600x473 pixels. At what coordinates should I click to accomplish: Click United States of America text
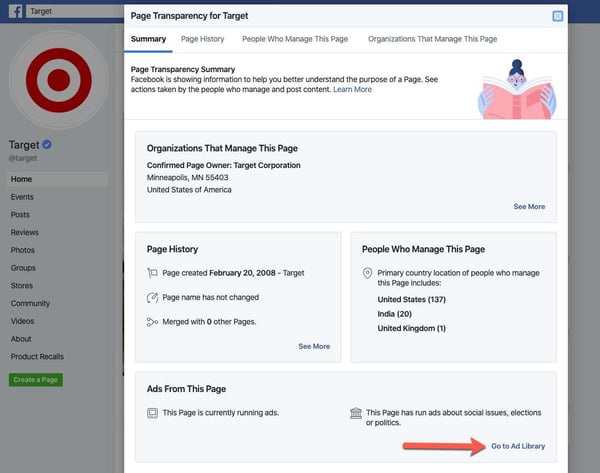point(189,190)
